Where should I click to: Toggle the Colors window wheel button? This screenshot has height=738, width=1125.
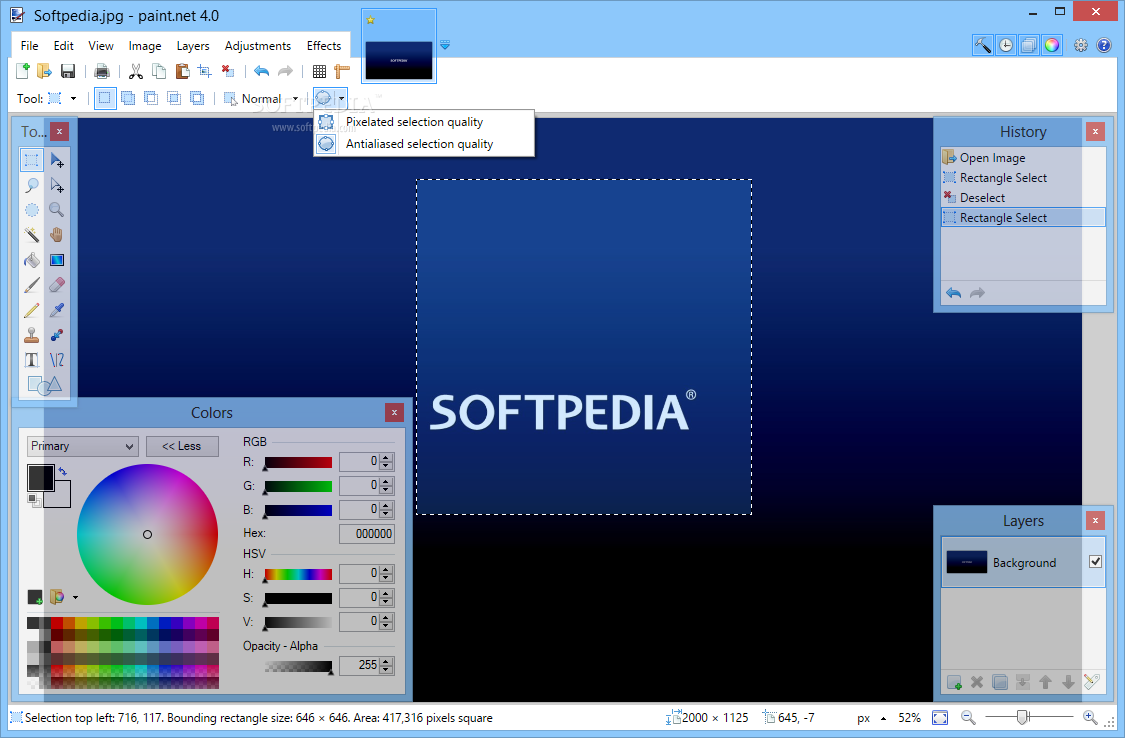(1052, 45)
